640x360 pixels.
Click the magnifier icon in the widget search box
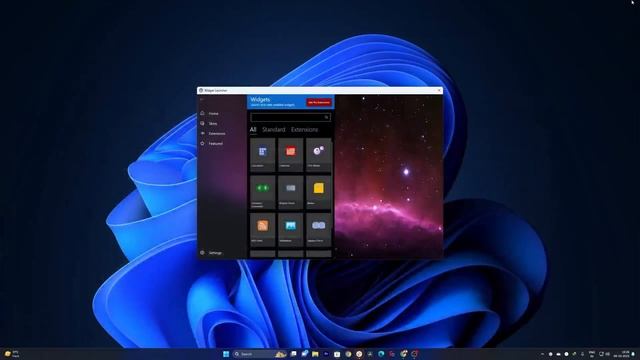coord(327,117)
